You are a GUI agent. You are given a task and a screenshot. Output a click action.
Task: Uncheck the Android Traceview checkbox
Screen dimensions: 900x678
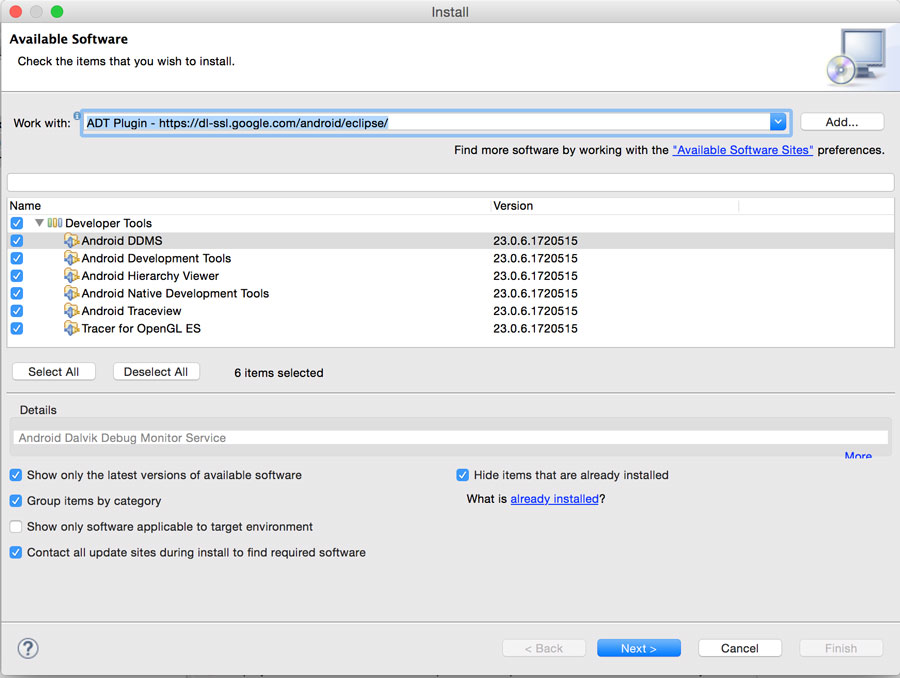pyautogui.click(x=17, y=311)
